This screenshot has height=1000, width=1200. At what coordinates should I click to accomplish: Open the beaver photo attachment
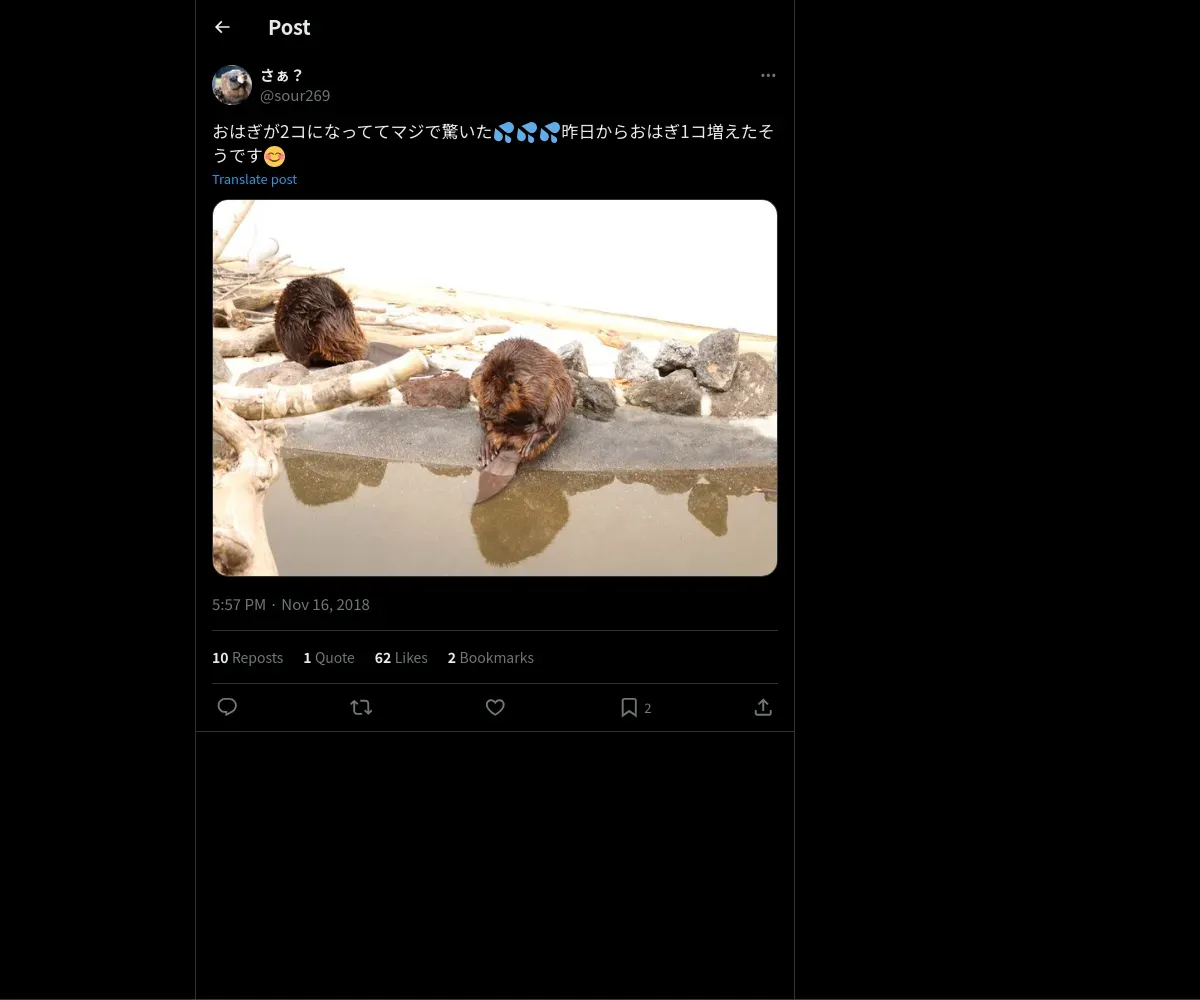click(x=495, y=388)
